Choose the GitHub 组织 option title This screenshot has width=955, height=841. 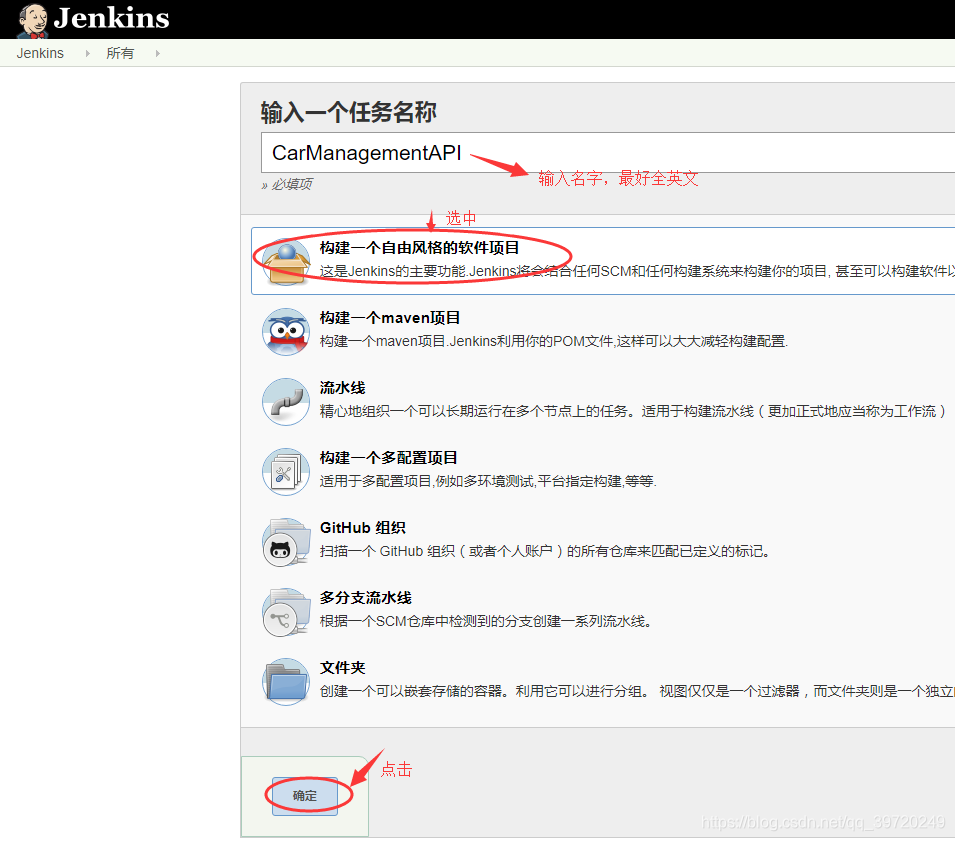coord(362,528)
